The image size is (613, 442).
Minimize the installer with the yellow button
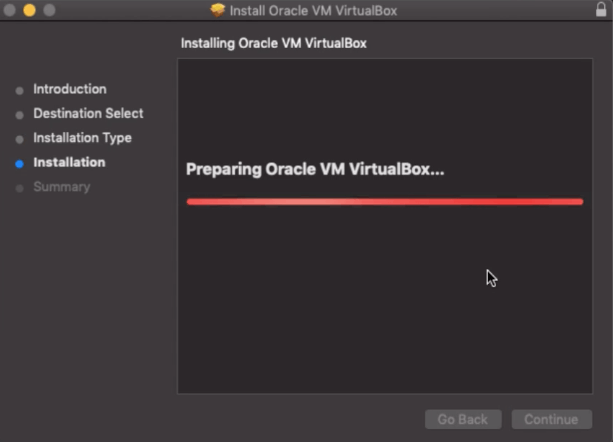click(x=29, y=10)
